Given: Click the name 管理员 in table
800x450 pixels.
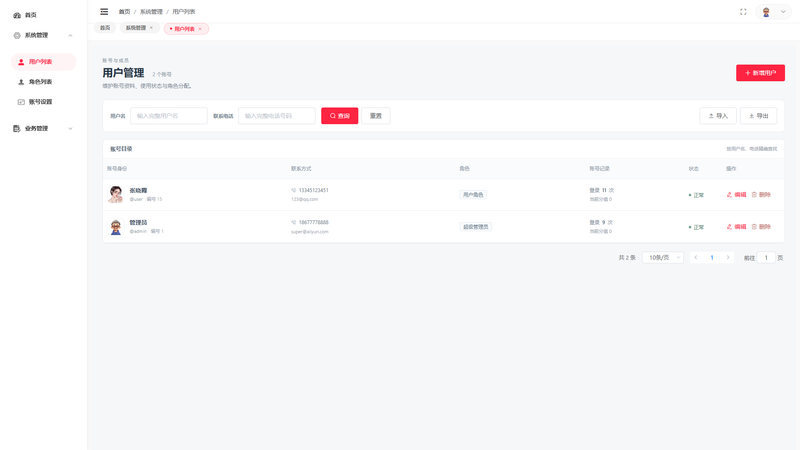Looking at the screenshot, I should point(138,222).
